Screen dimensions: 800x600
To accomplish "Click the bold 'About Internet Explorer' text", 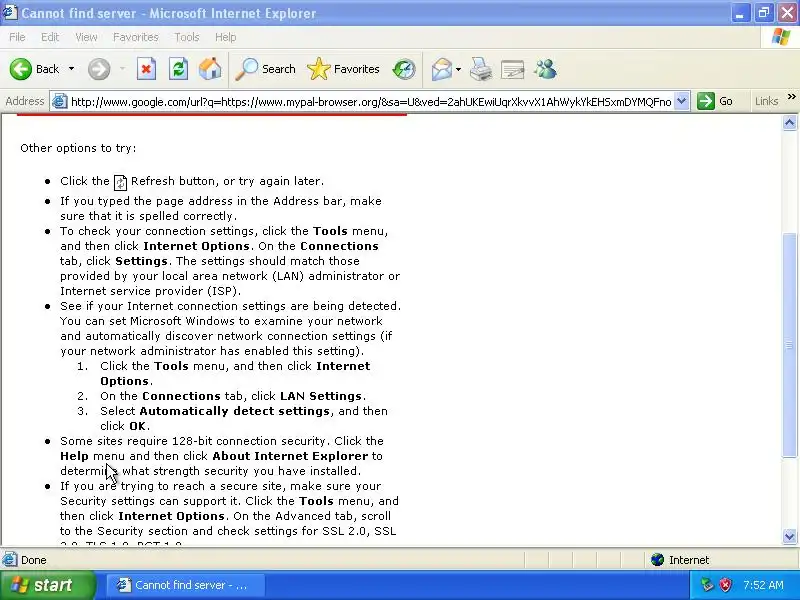I will coord(290,456).
